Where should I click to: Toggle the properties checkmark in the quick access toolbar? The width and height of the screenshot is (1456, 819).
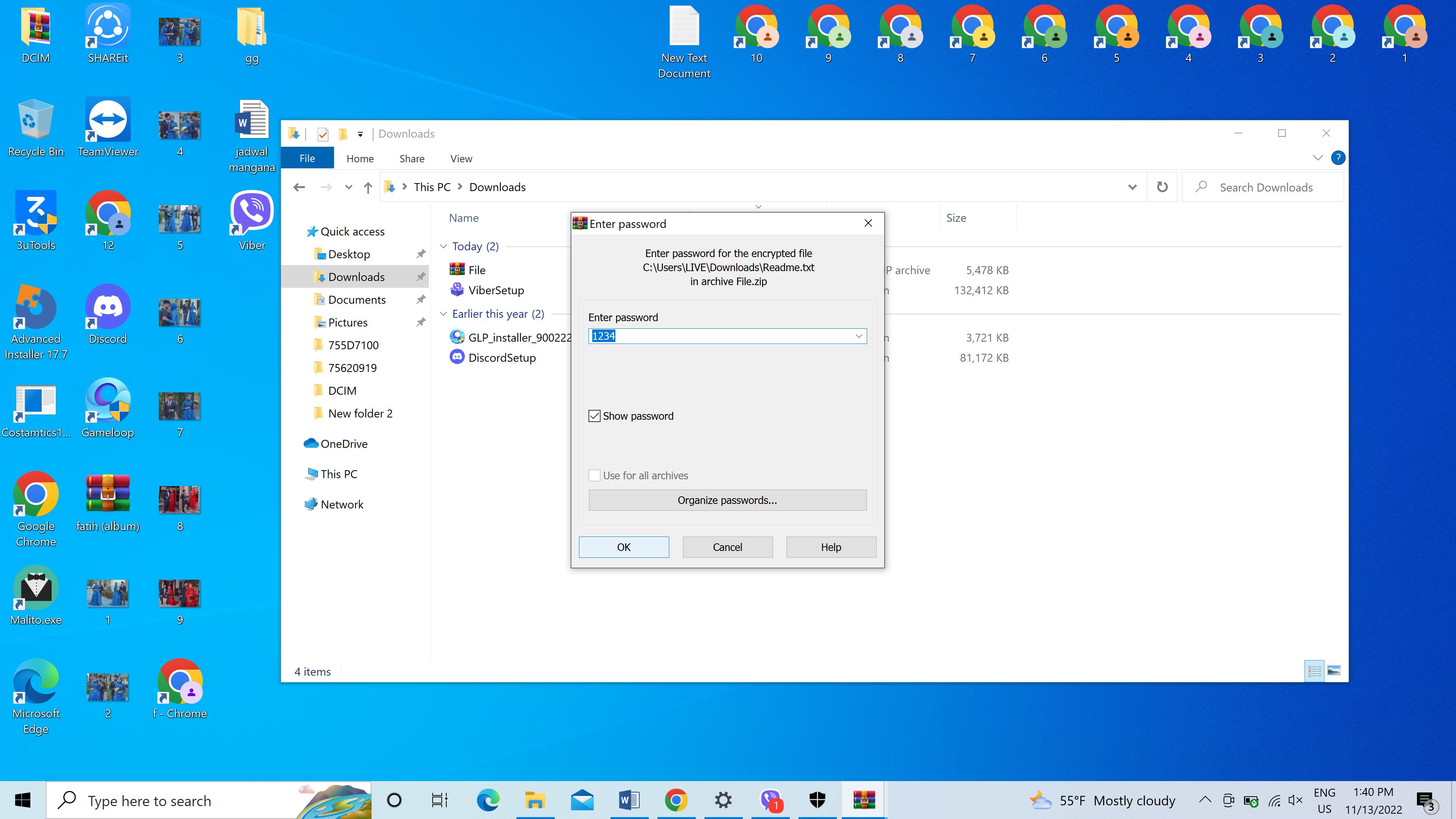tap(323, 134)
